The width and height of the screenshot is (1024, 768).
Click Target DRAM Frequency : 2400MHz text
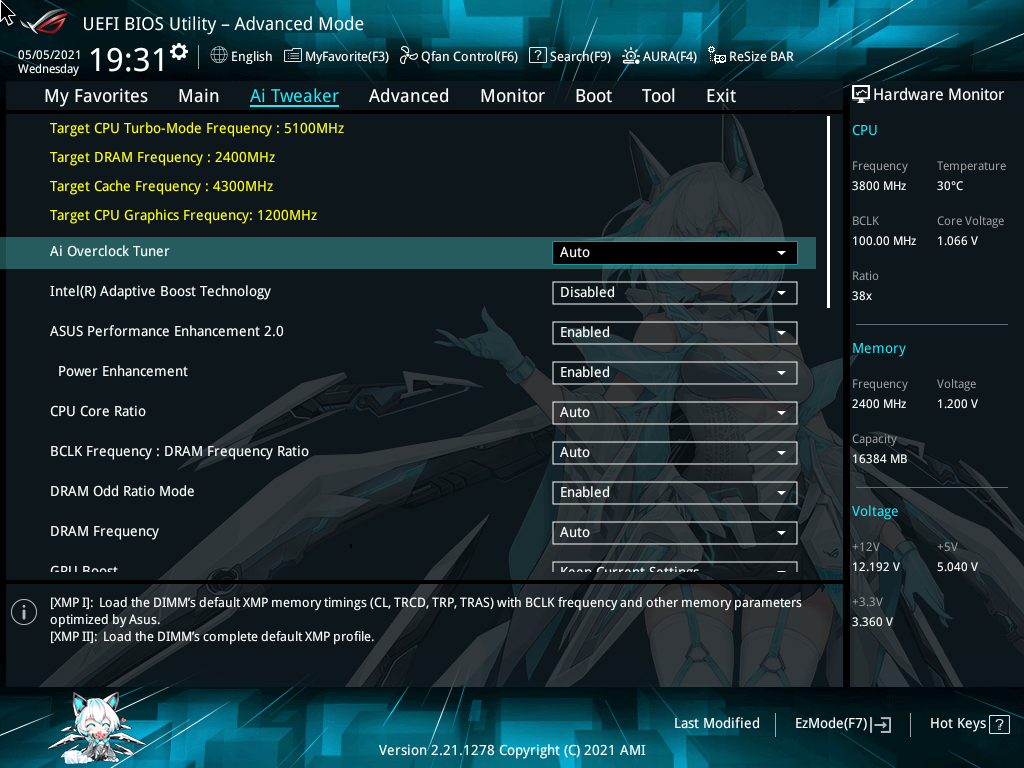click(x=162, y=157)
